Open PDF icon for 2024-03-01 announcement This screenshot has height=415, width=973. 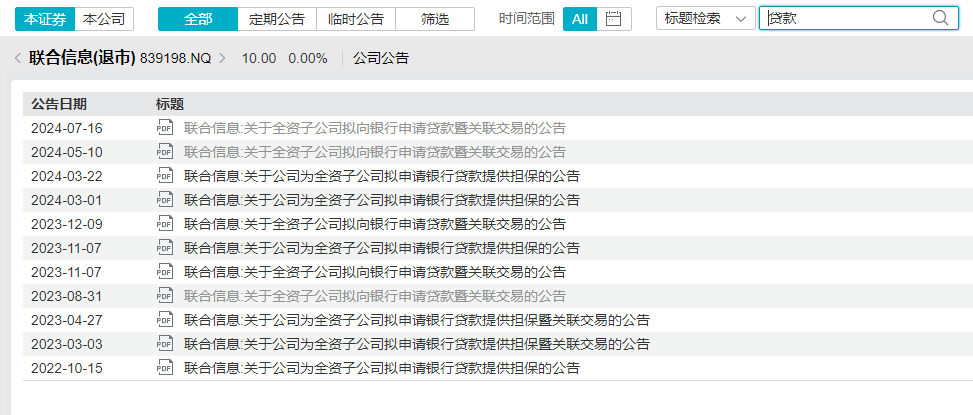(164, 200)
